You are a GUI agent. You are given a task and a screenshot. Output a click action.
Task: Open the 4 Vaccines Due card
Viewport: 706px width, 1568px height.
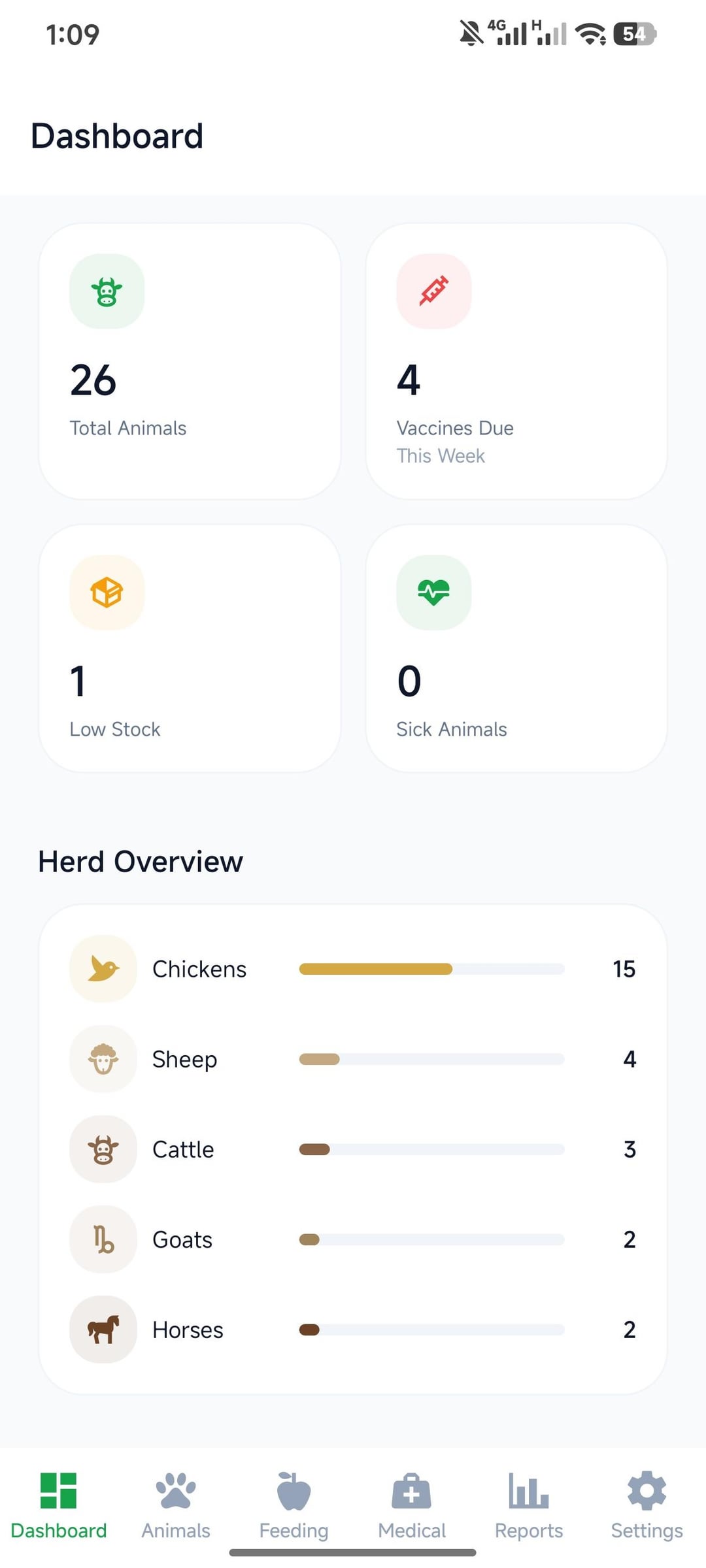click(x=516, y=361)
